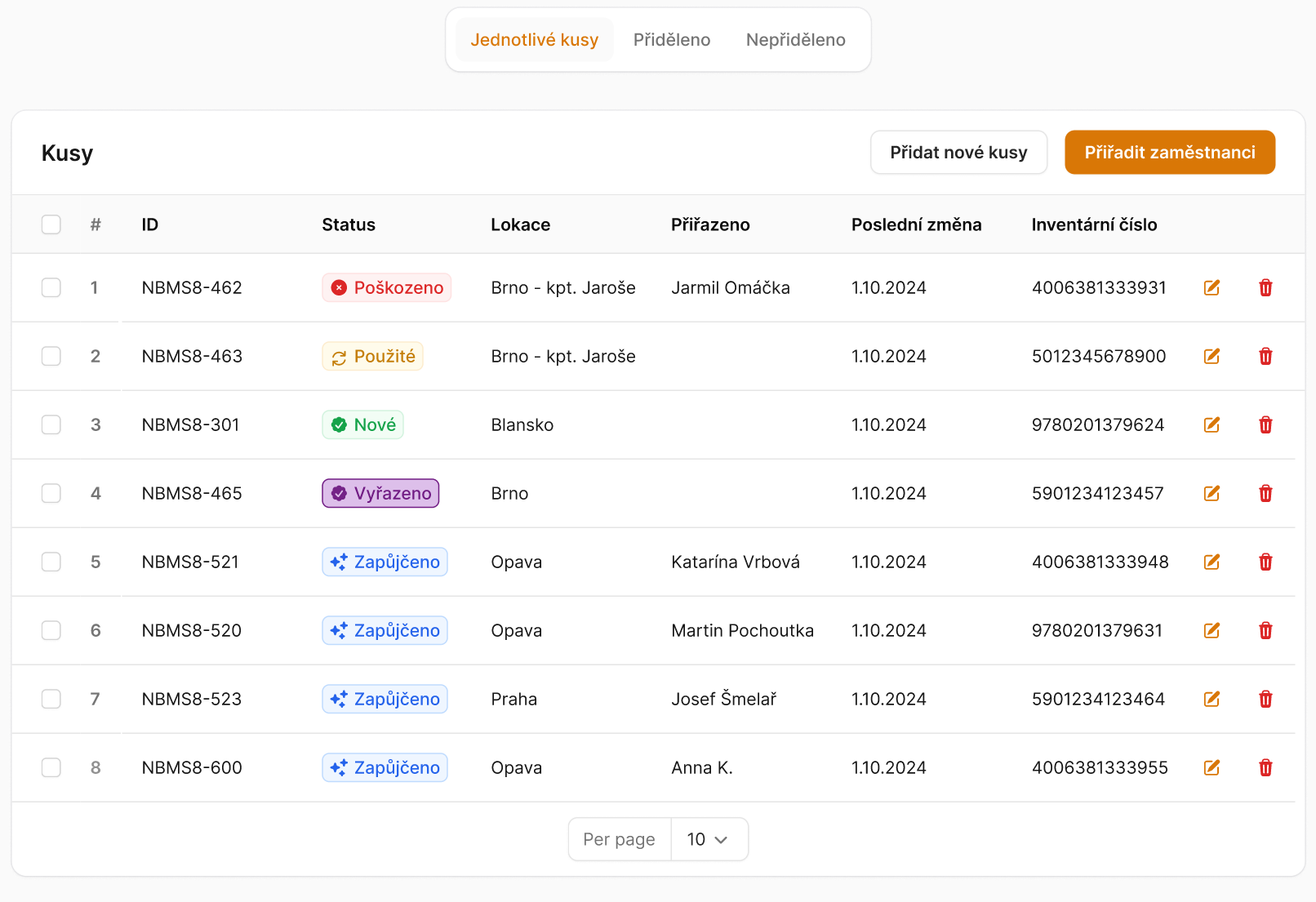
Task: Click inventory number 9780201379624
Action: coord(1098,424)
